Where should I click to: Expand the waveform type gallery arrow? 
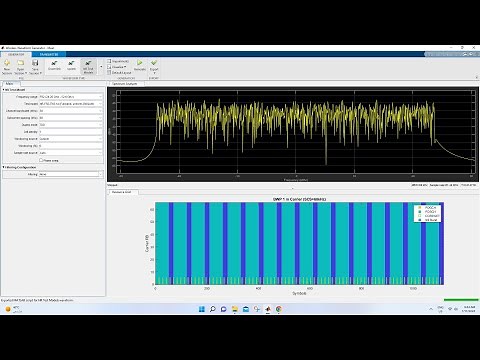click(x=101, y=67)
